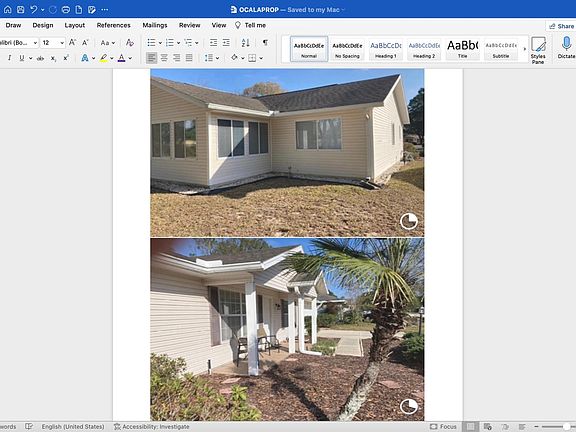The width and height of the screenshot is (576, 432).
Task: Open the font color dropdown arrow
Action: (130, 58)
